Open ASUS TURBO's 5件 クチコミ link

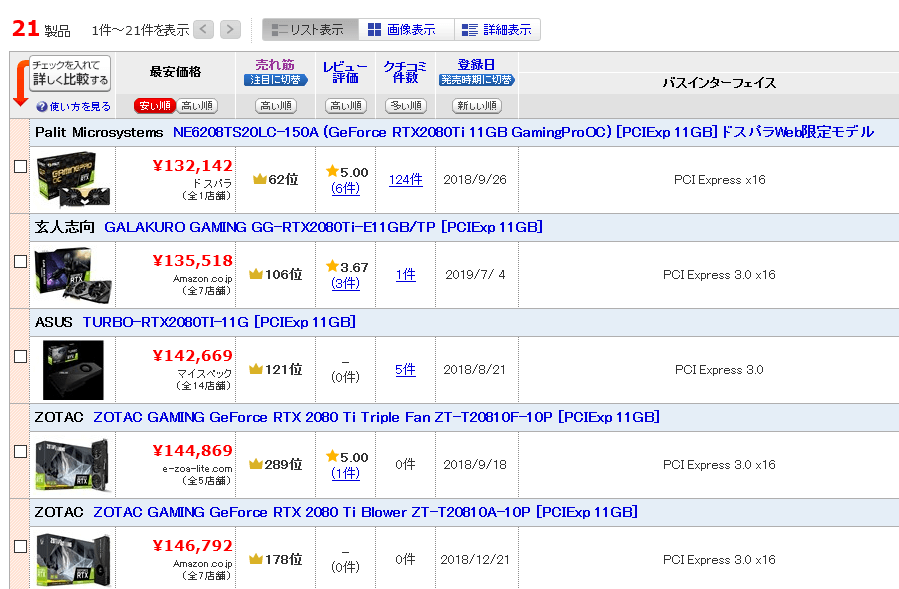tap(406, 370)
